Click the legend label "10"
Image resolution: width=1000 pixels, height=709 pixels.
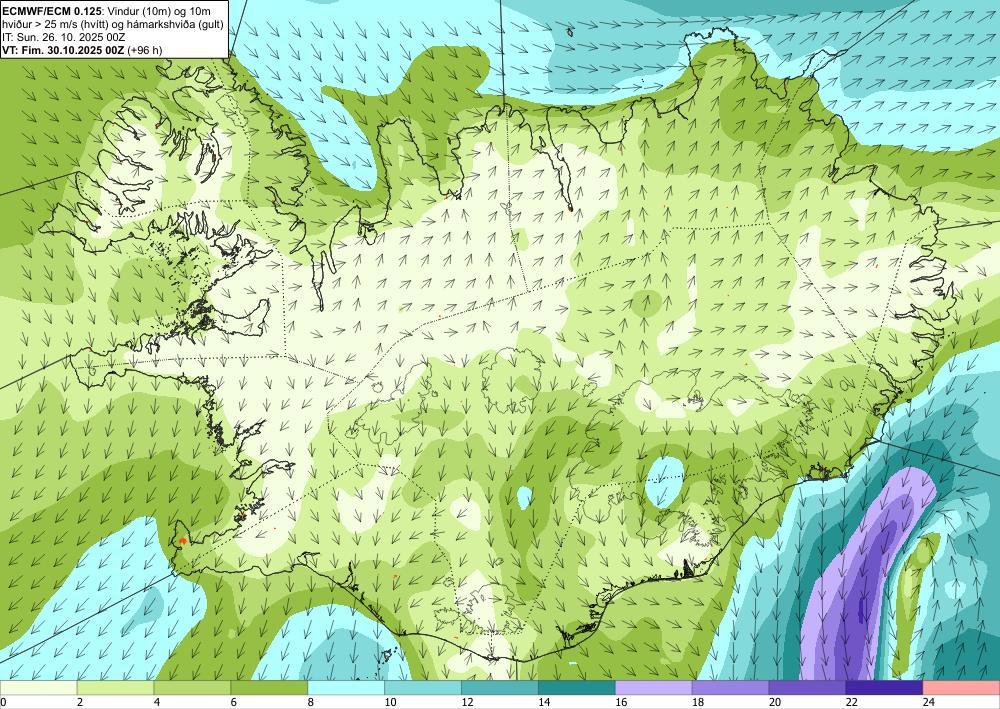[x=390, y=703]
